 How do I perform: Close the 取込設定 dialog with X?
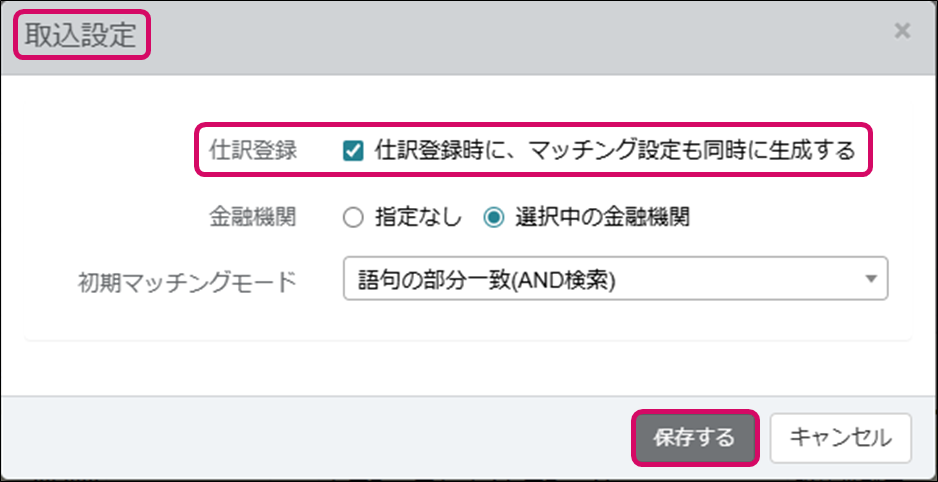[x=902, y=31]
